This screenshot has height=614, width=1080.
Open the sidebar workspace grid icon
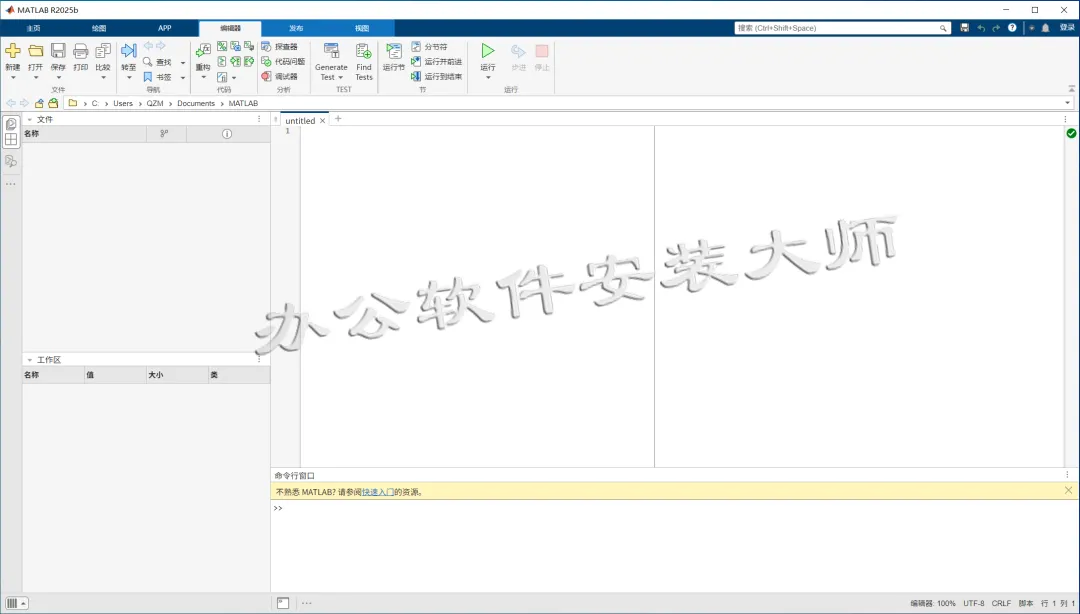(x=11, y=139)
